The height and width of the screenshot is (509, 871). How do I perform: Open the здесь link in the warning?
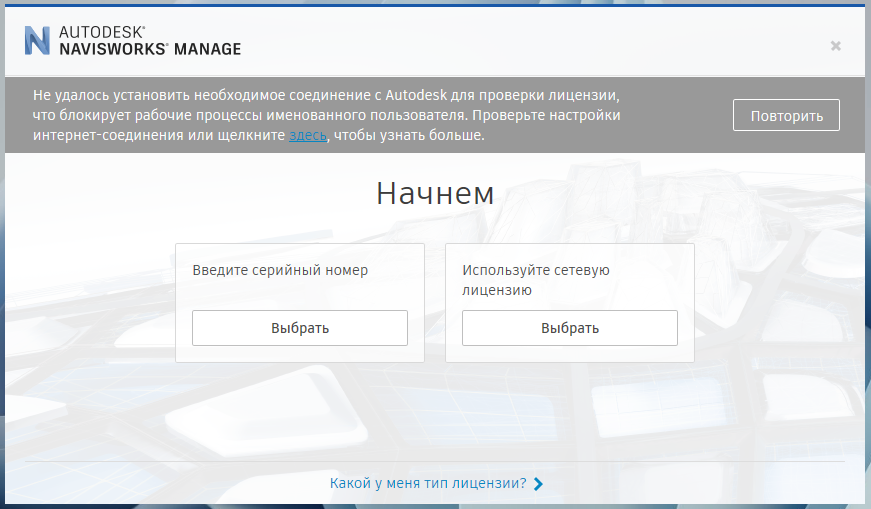[x=308, y=135]
